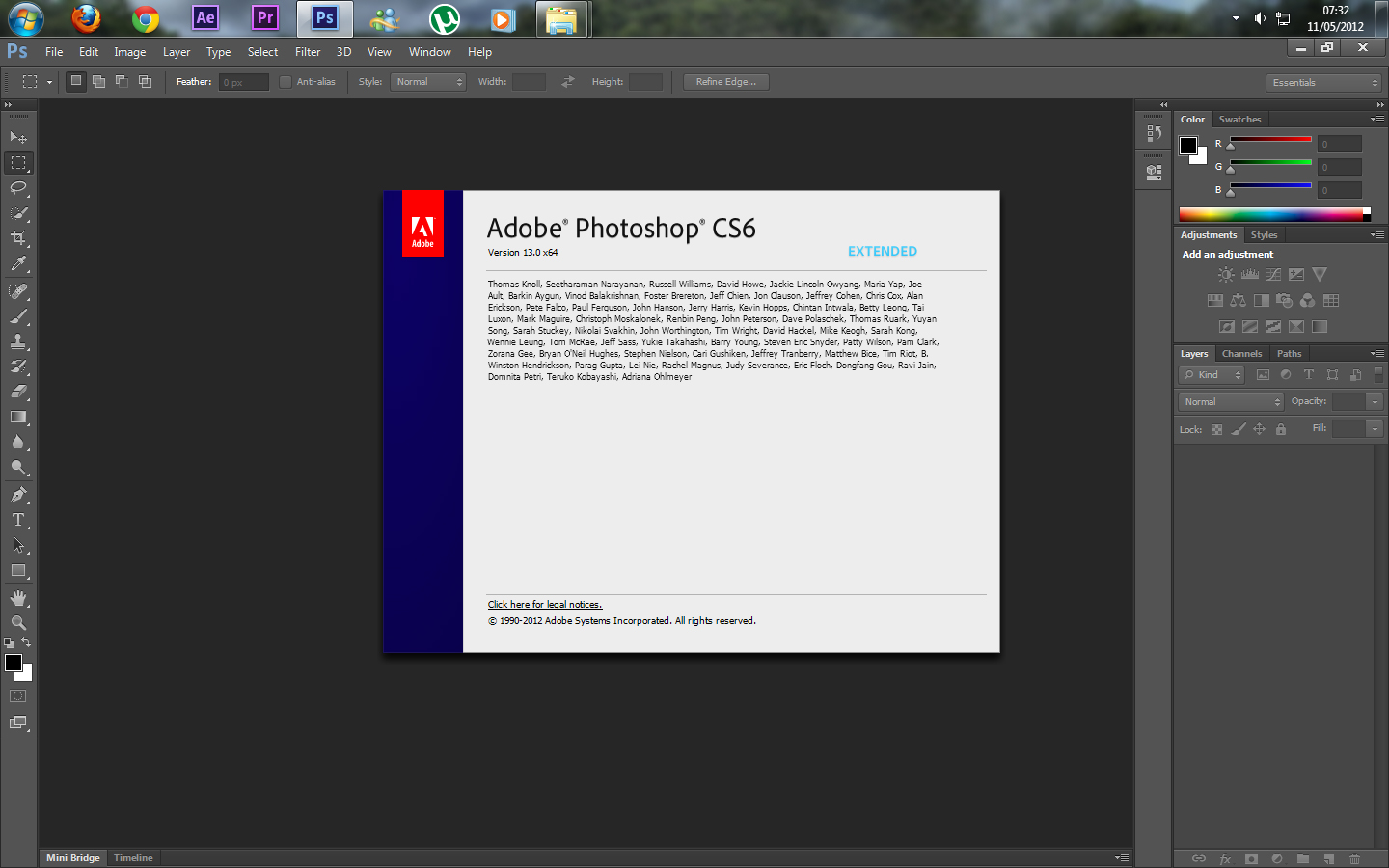Viewport: 1389px width, 868px height.
Task: Click the delete layer trash icon
Action: [1355, 858]
